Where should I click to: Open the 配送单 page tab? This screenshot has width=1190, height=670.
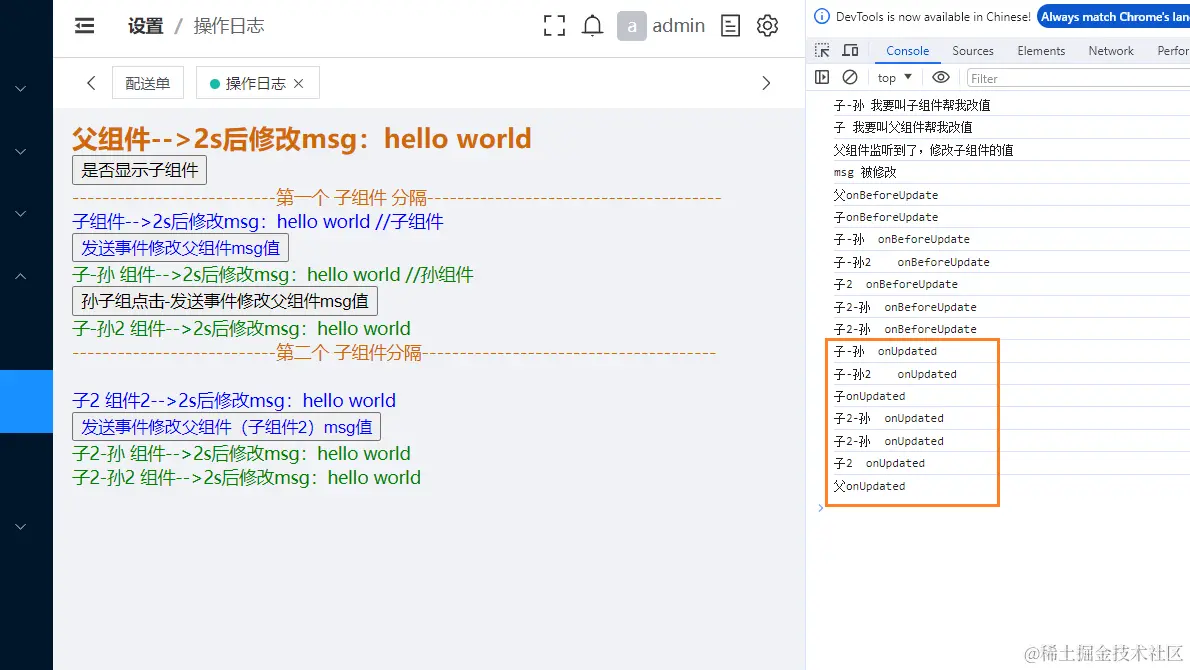[148, 83]
